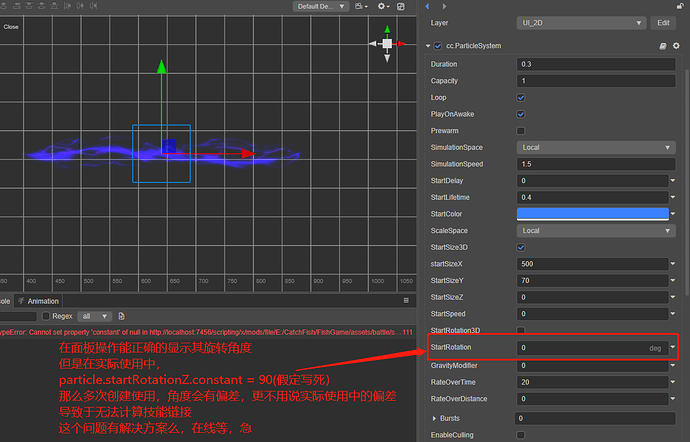Open the StartLifetime curve mode arrow
690x442 pixels.
tap(673, 197)
